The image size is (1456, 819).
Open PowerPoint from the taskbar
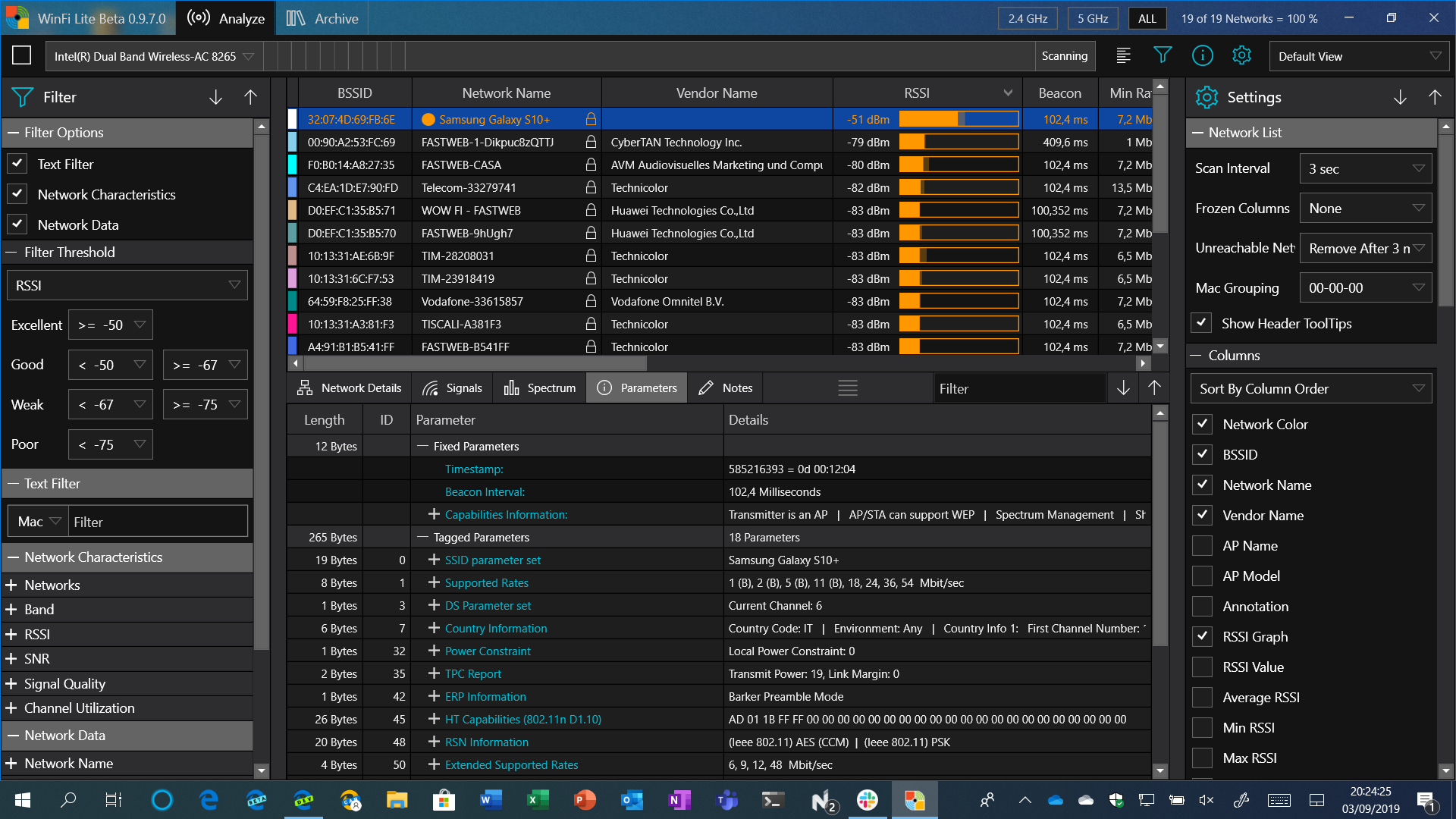click(585, 800)
